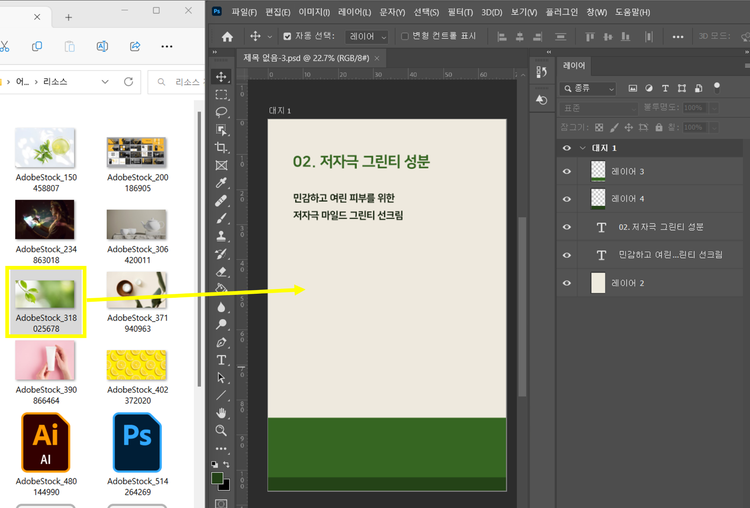Open the fill 100% dropdown arrow
The width and height of the screenshot is (750, 508).
pyautogui.click(x=714, y=128)
